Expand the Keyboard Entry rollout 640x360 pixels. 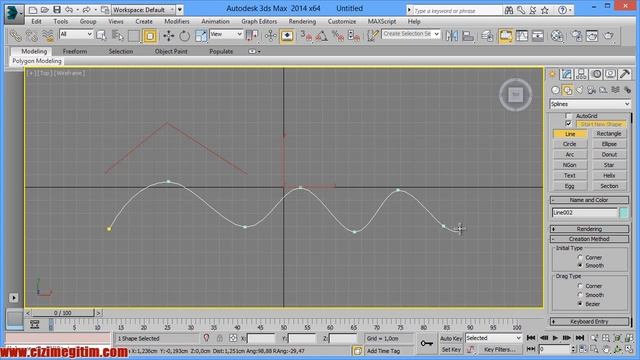[589, 322]
